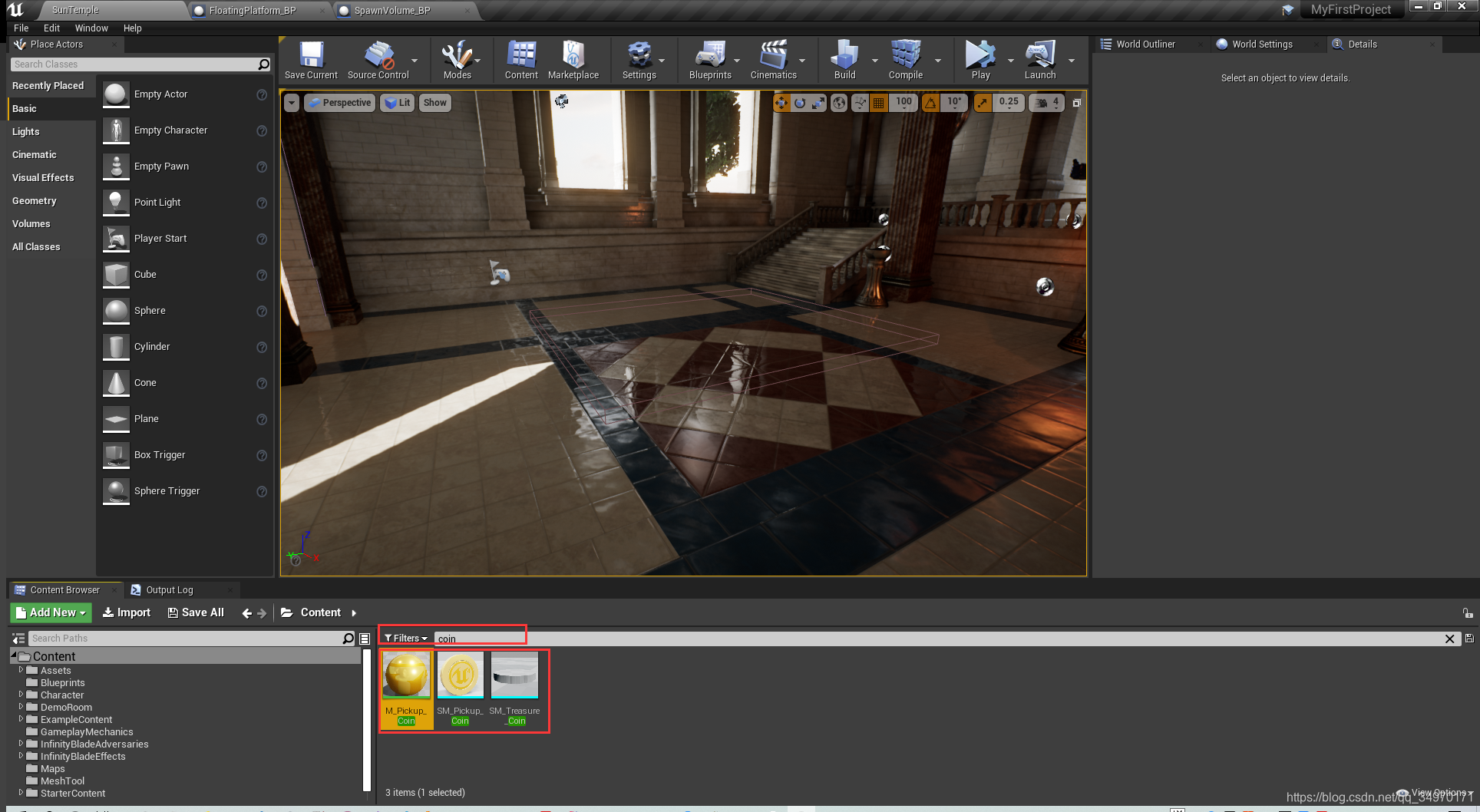Open the Marketplace toolbar icon
The height and width of the screenshot is (812, 1480).
tap(573, 60)
